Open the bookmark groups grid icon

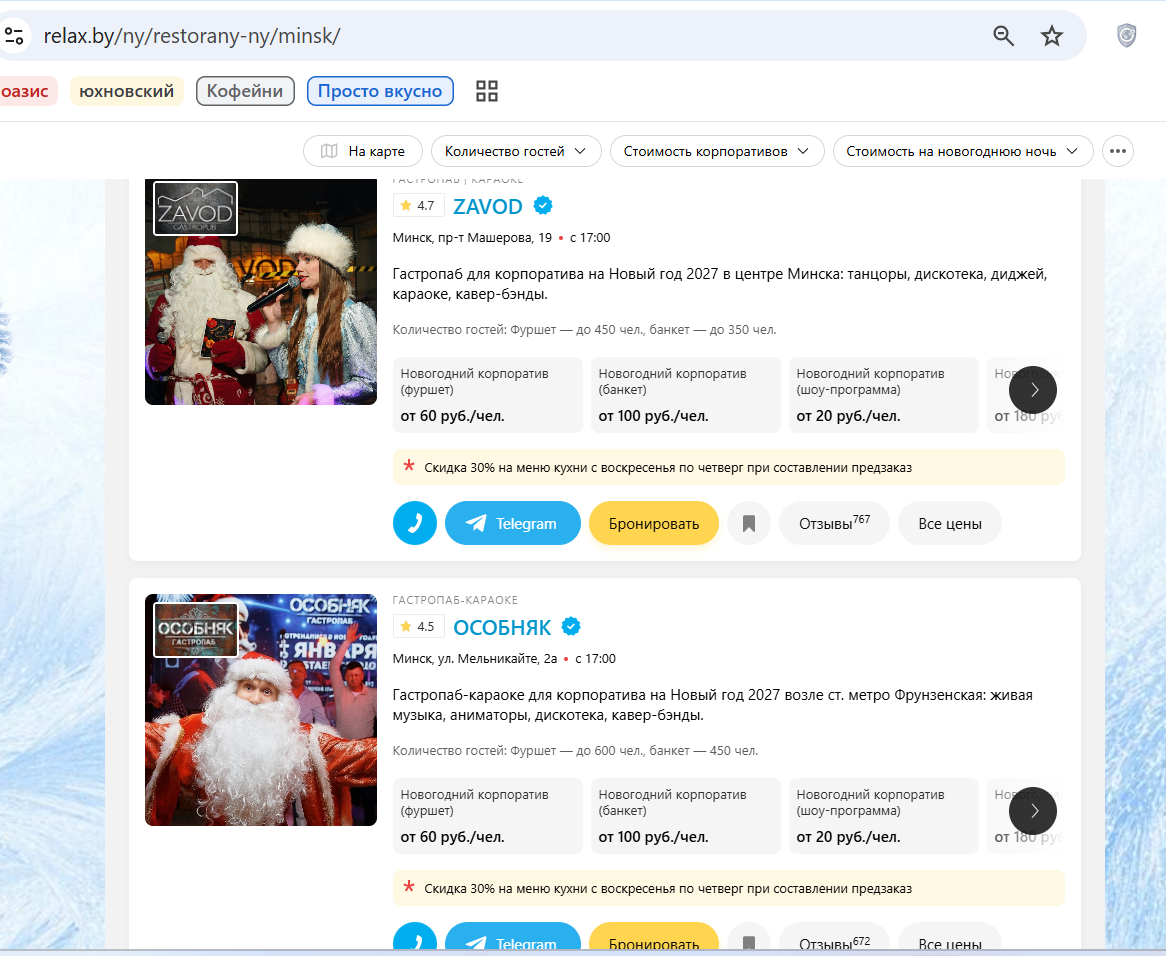[486, 91]
